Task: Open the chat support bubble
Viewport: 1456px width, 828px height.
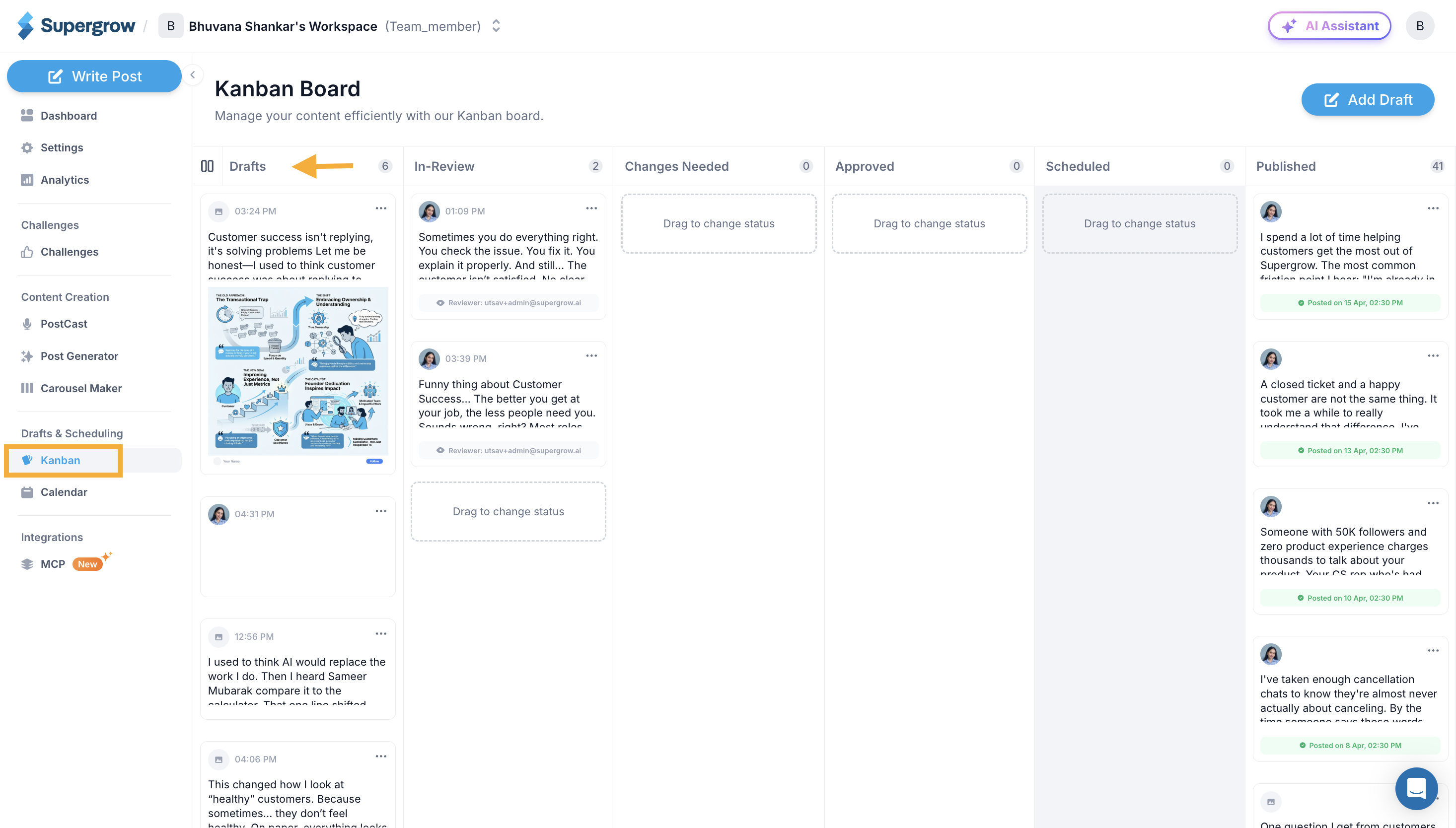Action: tap(1416, 789)
